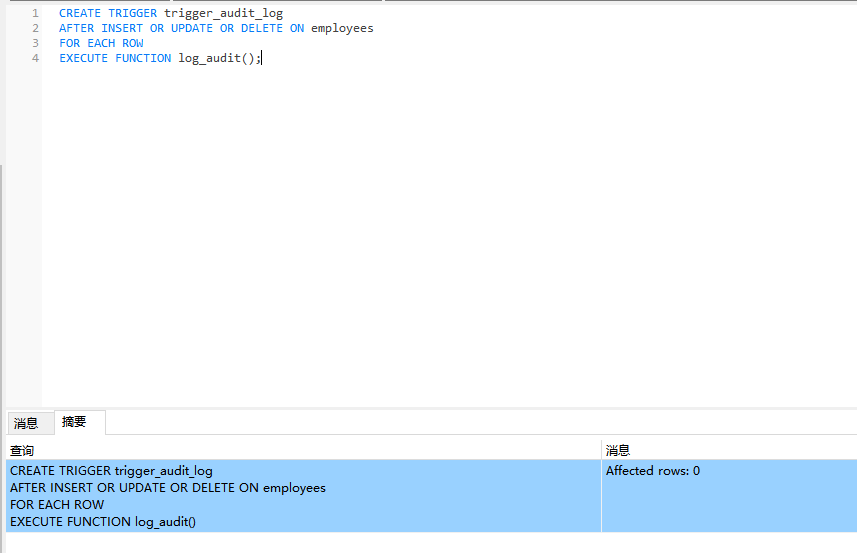Click line number 3 in the gutter
Image resolution: width=857 pixels, height=553 pixels.
pos(35,43)
